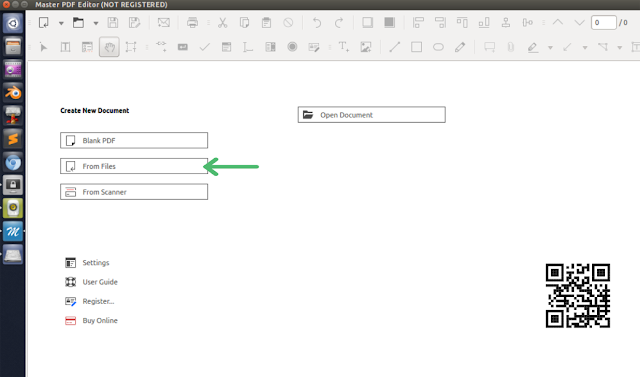The height and width of the screenshot is (377, 640).
Task: Toggle the Hand tool
Action: coord(109,47)
